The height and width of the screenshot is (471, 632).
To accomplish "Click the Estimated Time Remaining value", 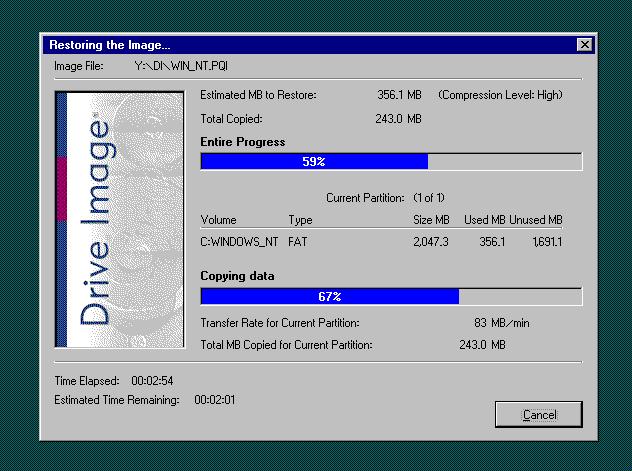I will pyautogui.click(x=215, y=400).
